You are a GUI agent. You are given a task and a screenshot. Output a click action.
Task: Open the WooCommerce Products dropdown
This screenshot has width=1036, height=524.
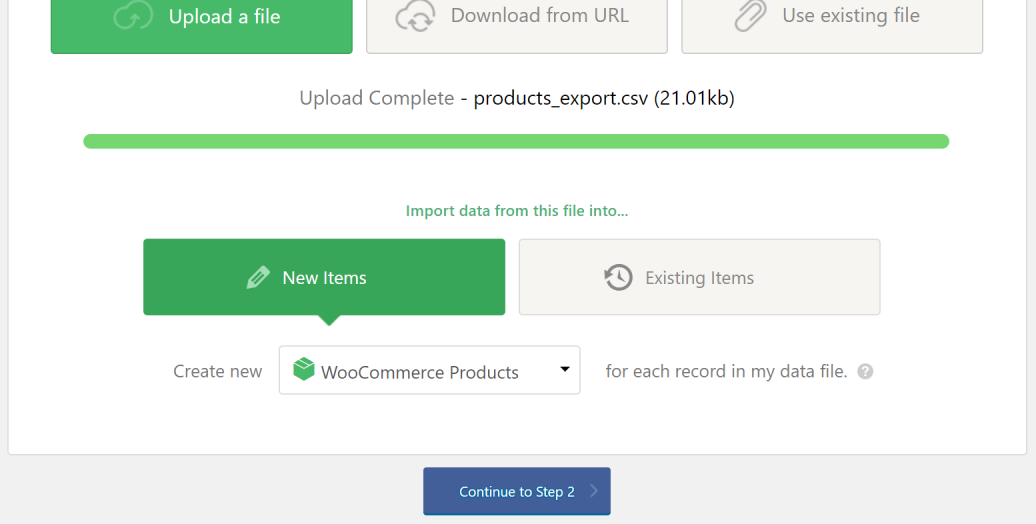pyautogui.click(x=429, y=370)
